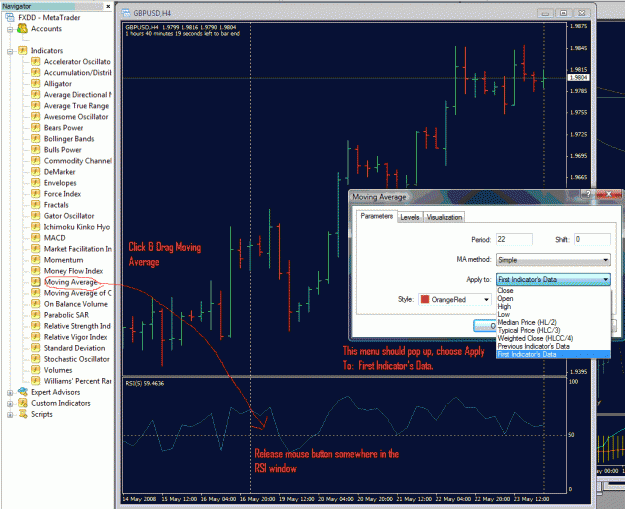Collapse the Accounts tree node
The width and height of the screenshot is (625, 509).
tap(10, 29)
